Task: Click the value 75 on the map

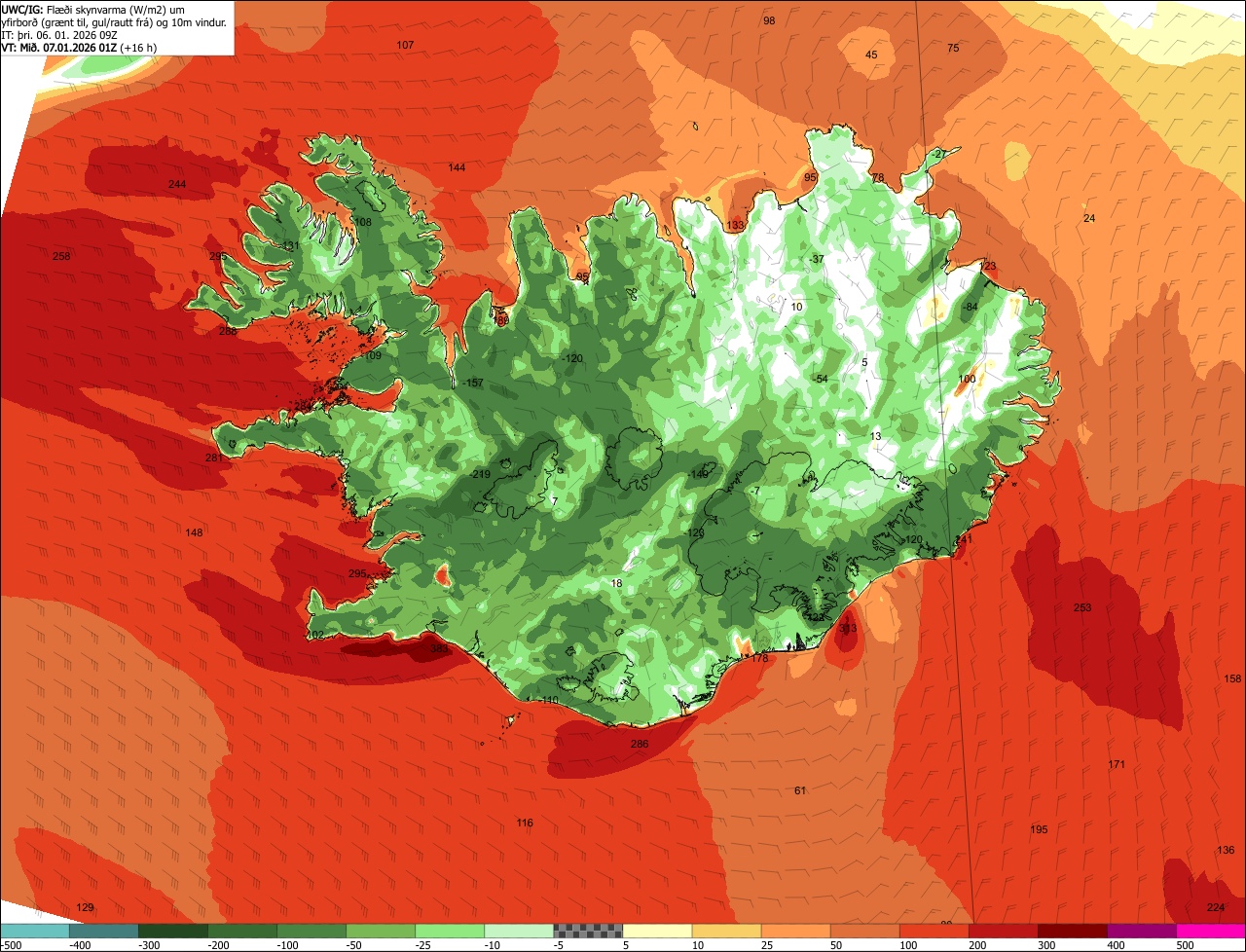Action: tap(953, 49)
